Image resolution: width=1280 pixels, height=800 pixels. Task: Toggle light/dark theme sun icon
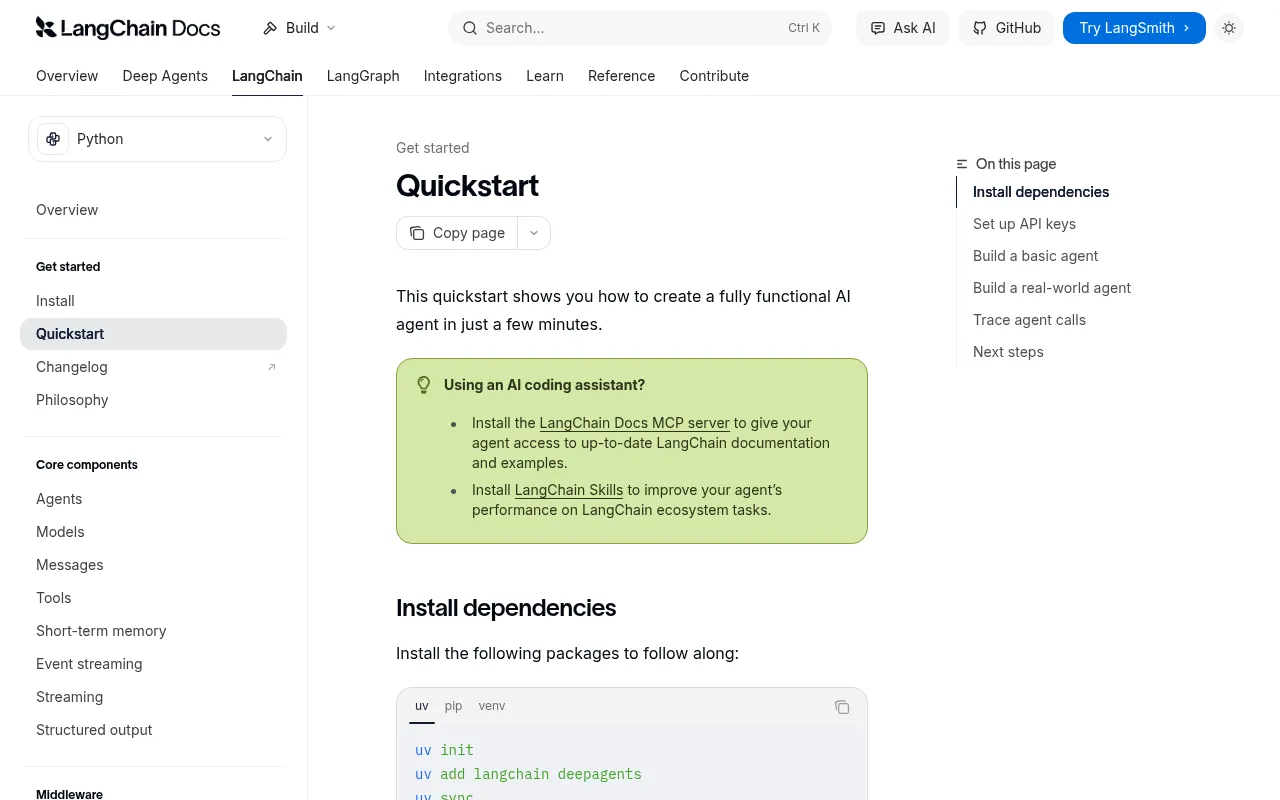point(1229,28)
